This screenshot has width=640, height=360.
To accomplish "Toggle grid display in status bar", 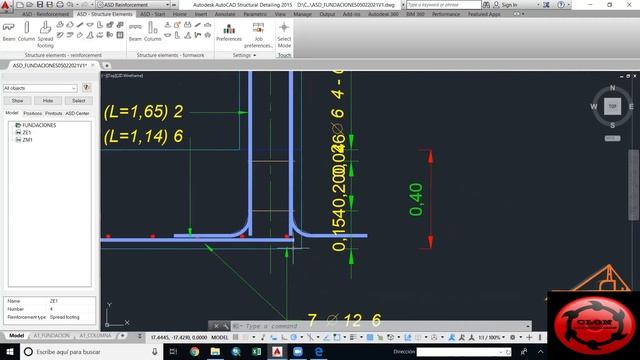I will [x=236, y=337].
